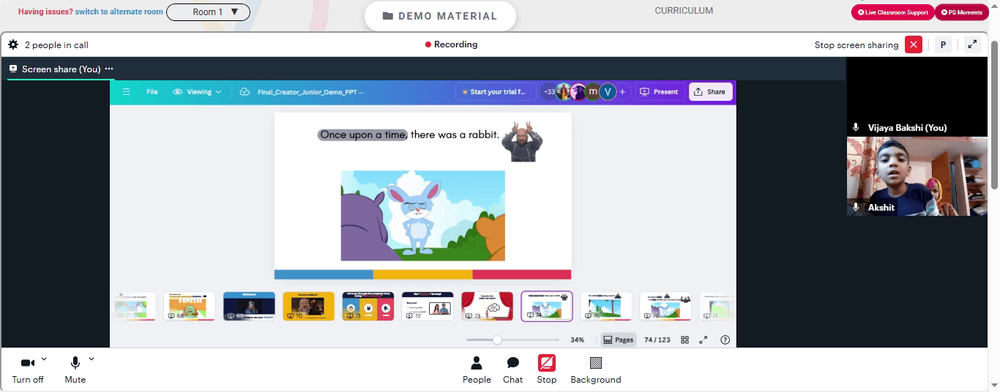Click the 34% zoom value
This screenshot has width=1000, height=392.
[577, 340]
